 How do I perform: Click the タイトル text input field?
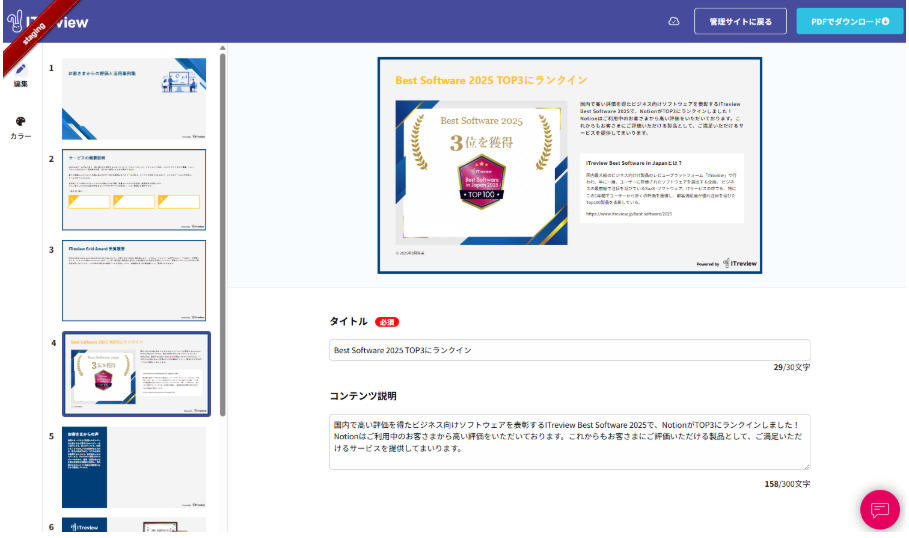pos(569,350)
